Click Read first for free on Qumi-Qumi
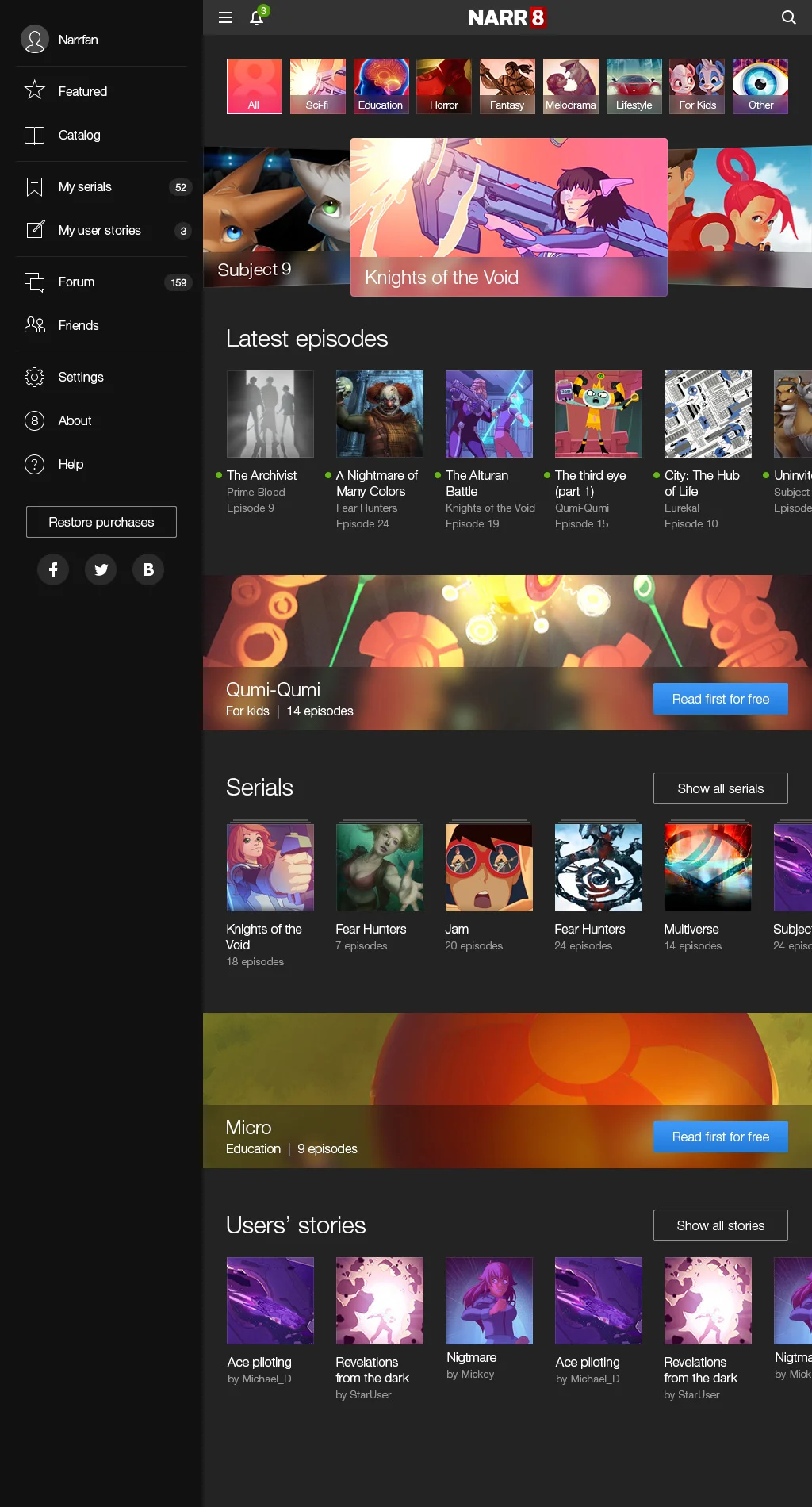This screenshot has width=812, height=1507. pos(720,699)
